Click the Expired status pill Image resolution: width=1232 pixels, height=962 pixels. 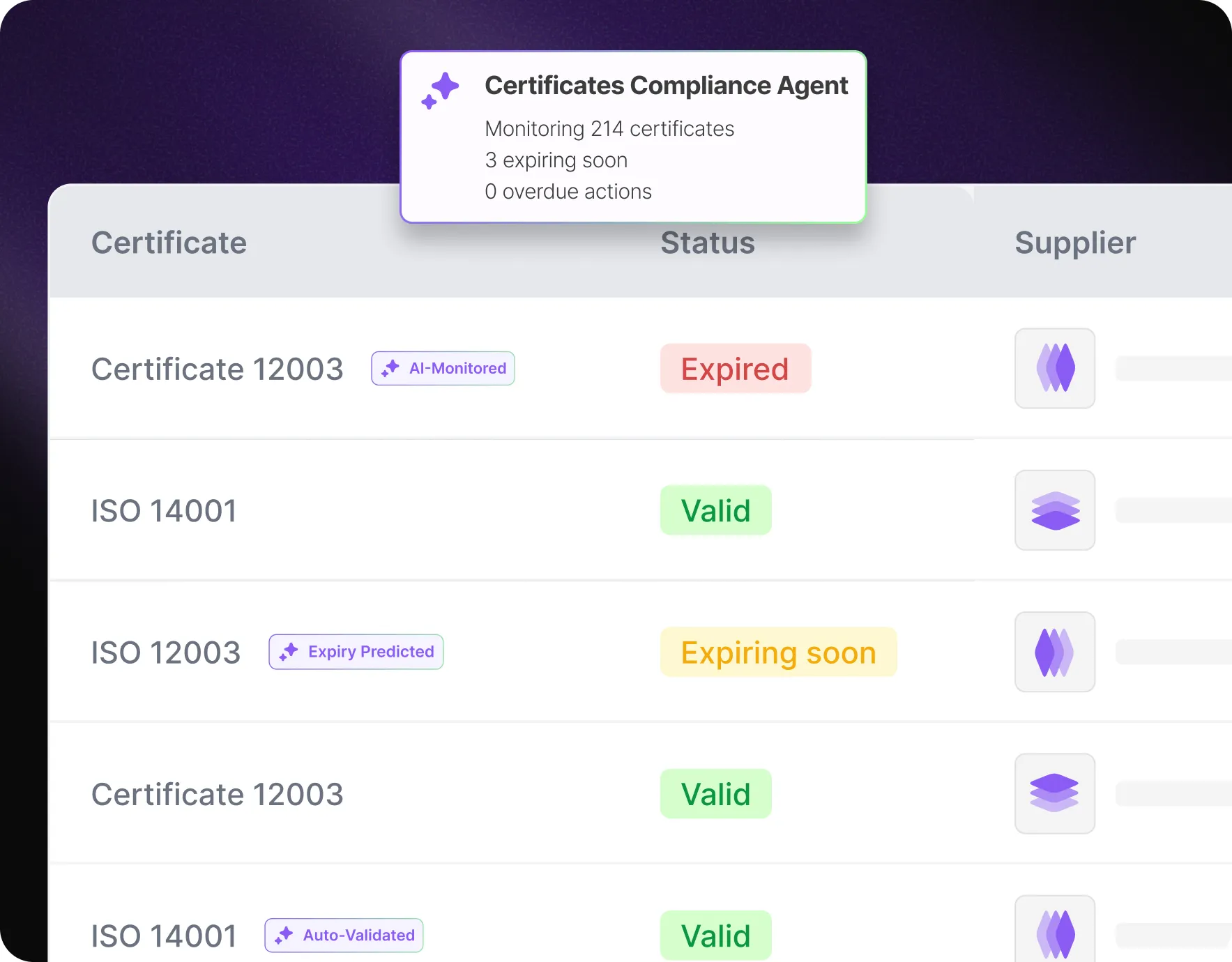pos(736,369)
